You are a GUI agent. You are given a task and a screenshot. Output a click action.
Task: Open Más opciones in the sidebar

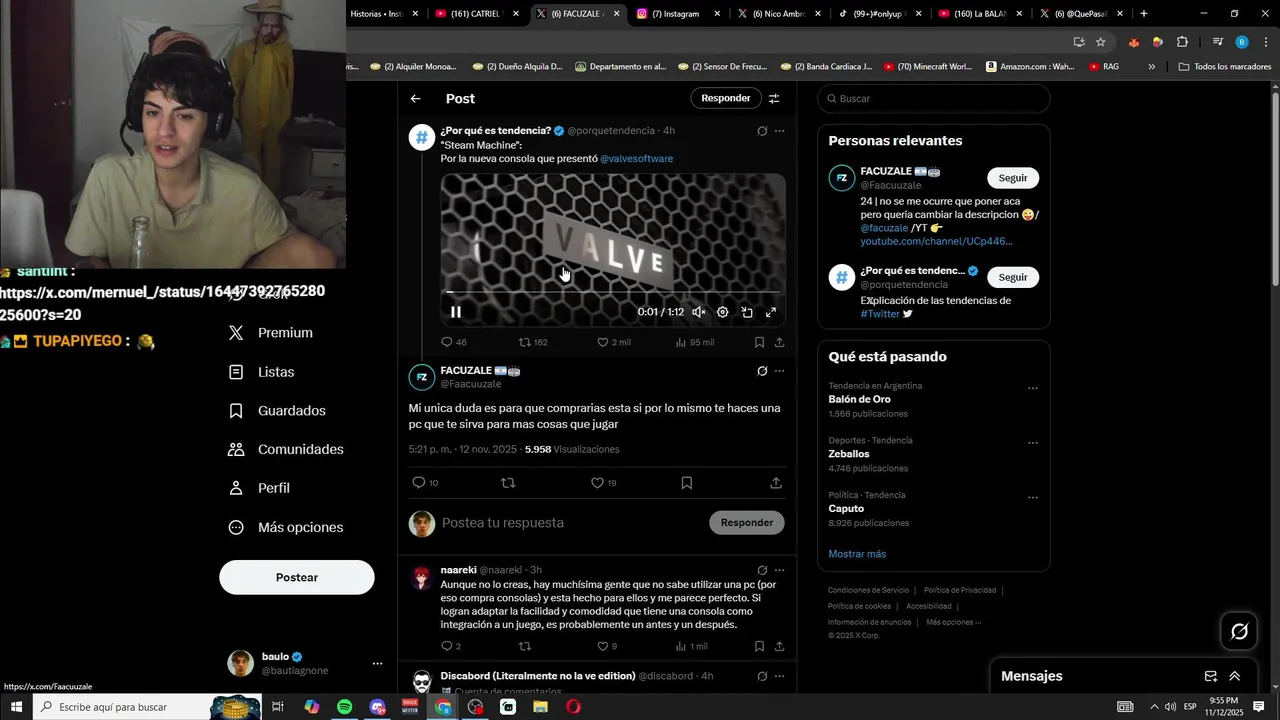287,527
